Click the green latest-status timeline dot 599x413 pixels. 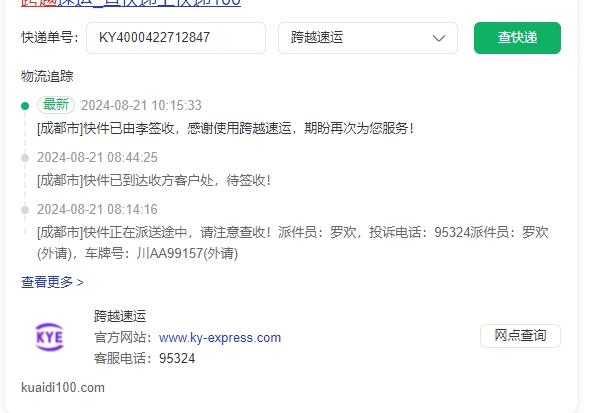25,106
